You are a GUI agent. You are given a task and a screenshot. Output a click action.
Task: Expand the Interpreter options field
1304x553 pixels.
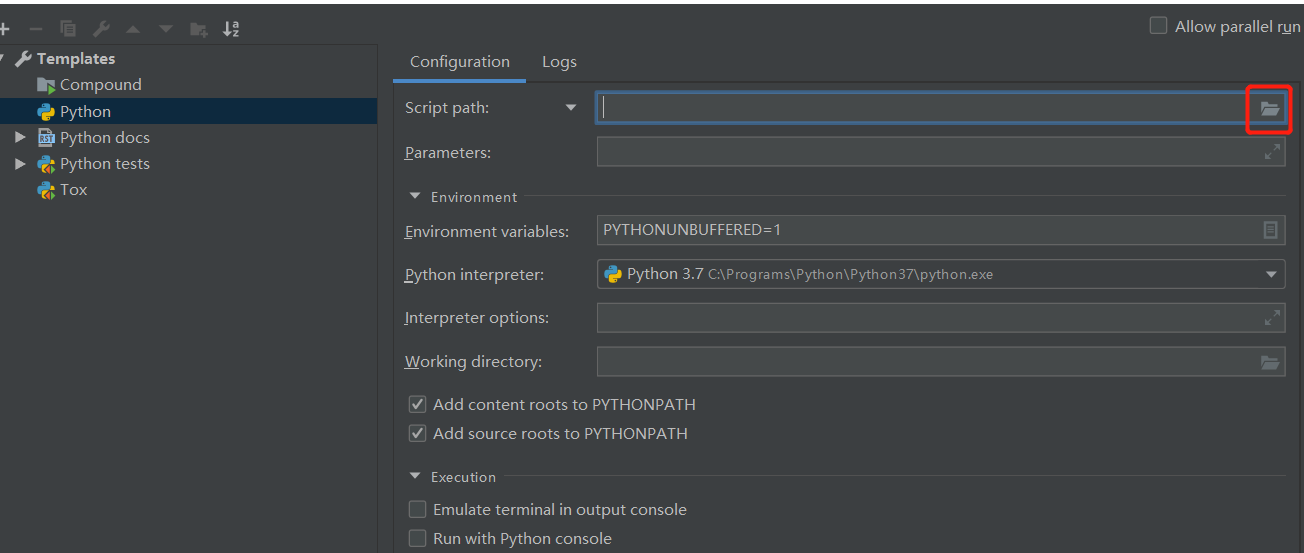(x=1272, y=318)
